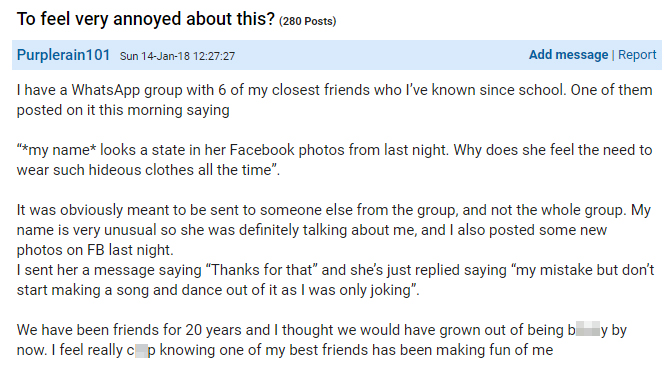Click the quoted "*my name* looks a state" text
Viewport: 672px width, 373px height.
(x=334, y=160)
